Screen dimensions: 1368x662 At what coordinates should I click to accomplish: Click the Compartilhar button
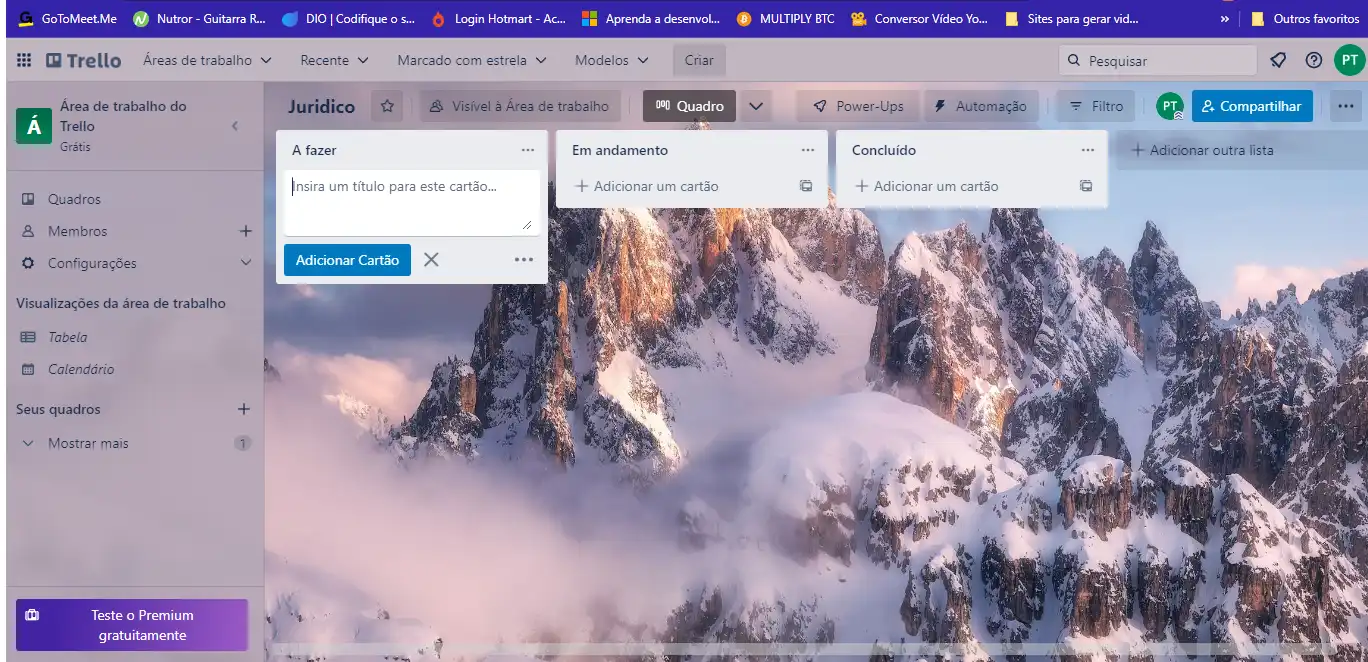point(1251,106)
